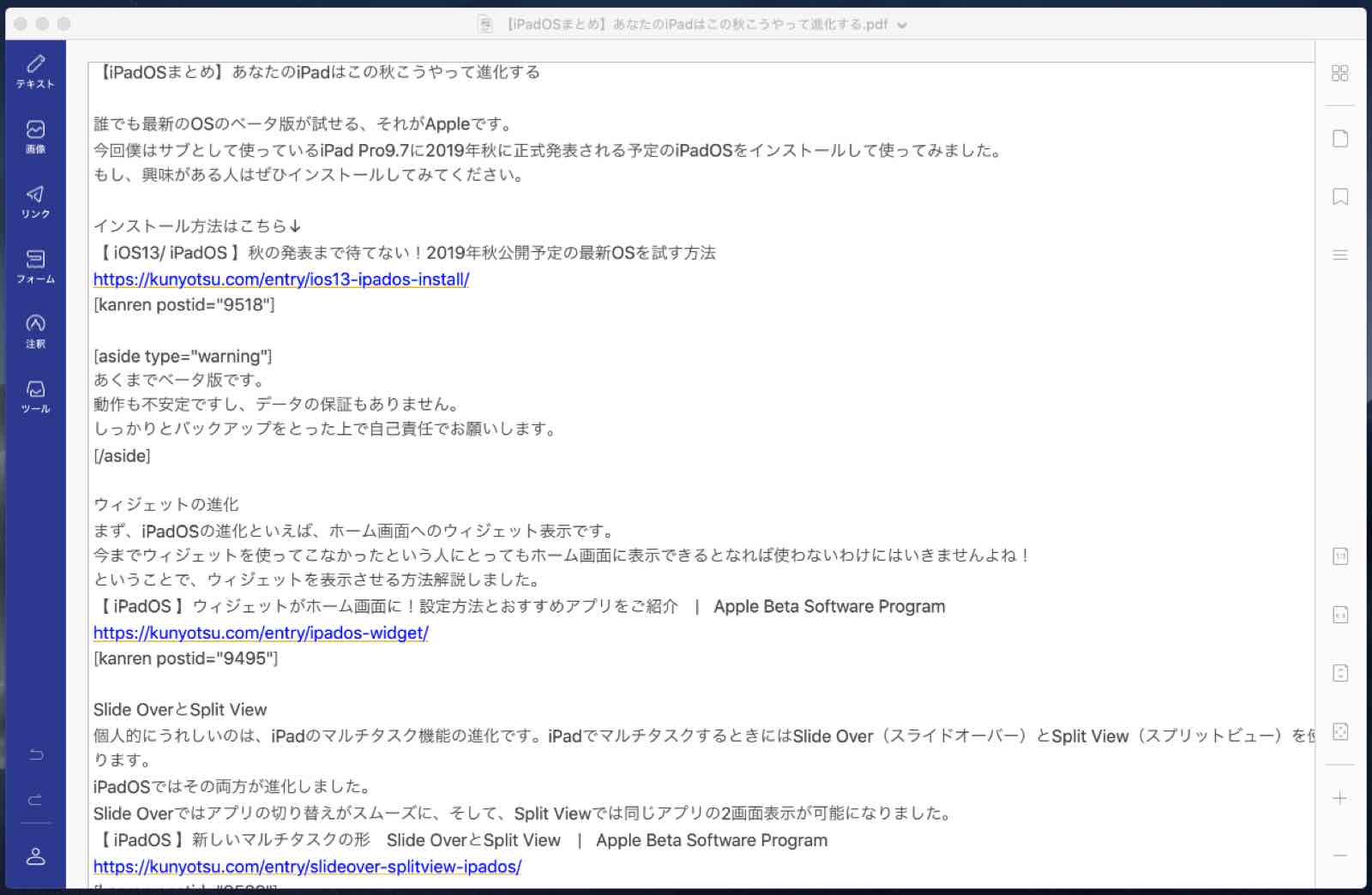Open the bookmarks panel
The height and width of the screenshot is (895, 1372).
pos(1340,197)
